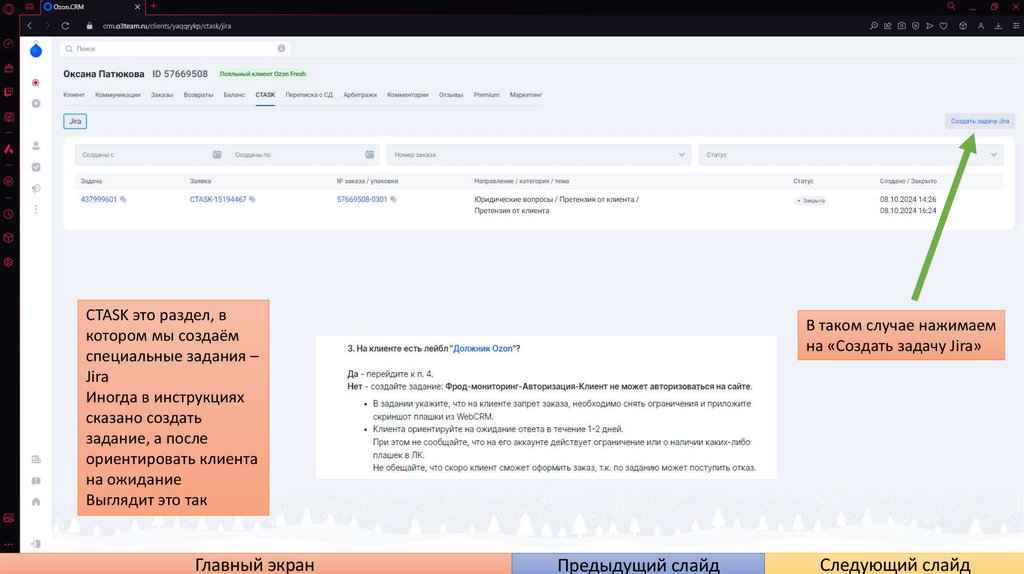Image resolution: width=1024 pixels, height=574 pixels.
Task: Click the browser camera snapshot icon
Action: [901, 26]
